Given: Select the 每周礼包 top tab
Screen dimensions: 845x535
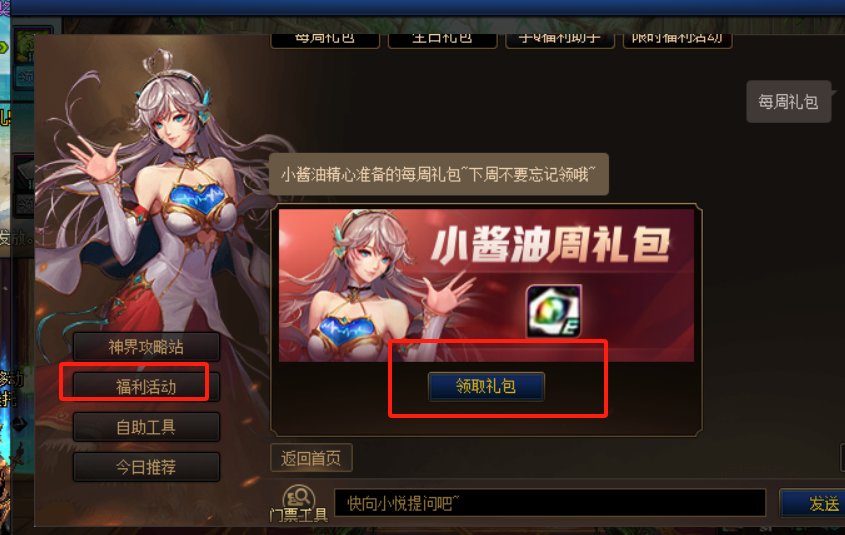Looking at the screenshot, I should tap(325, 40).
